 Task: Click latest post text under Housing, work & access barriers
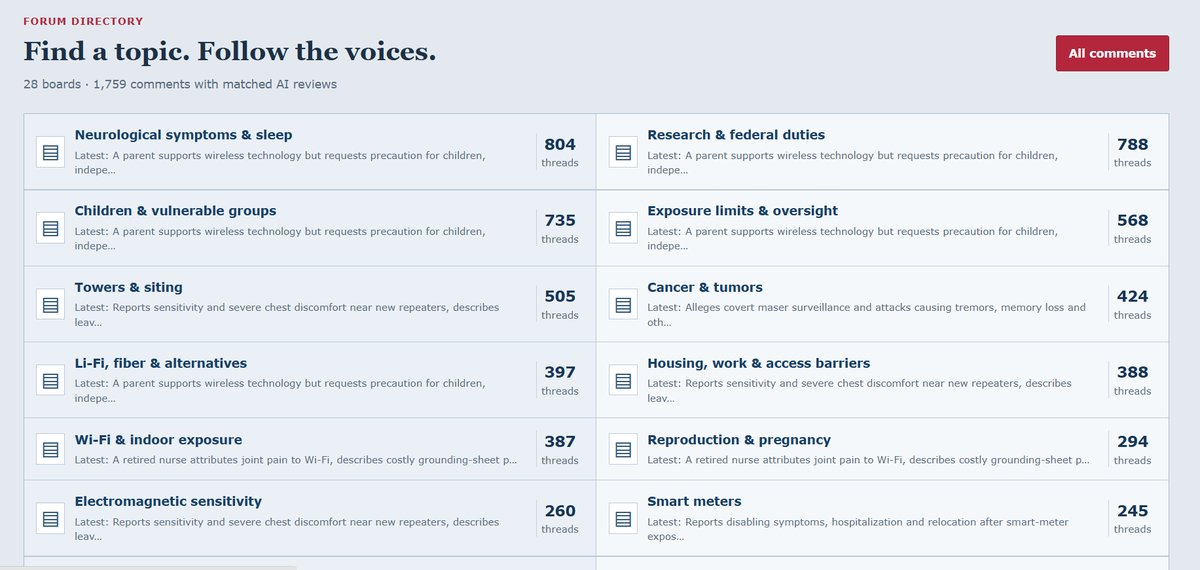pyautogui.click(x=859, y=391)
